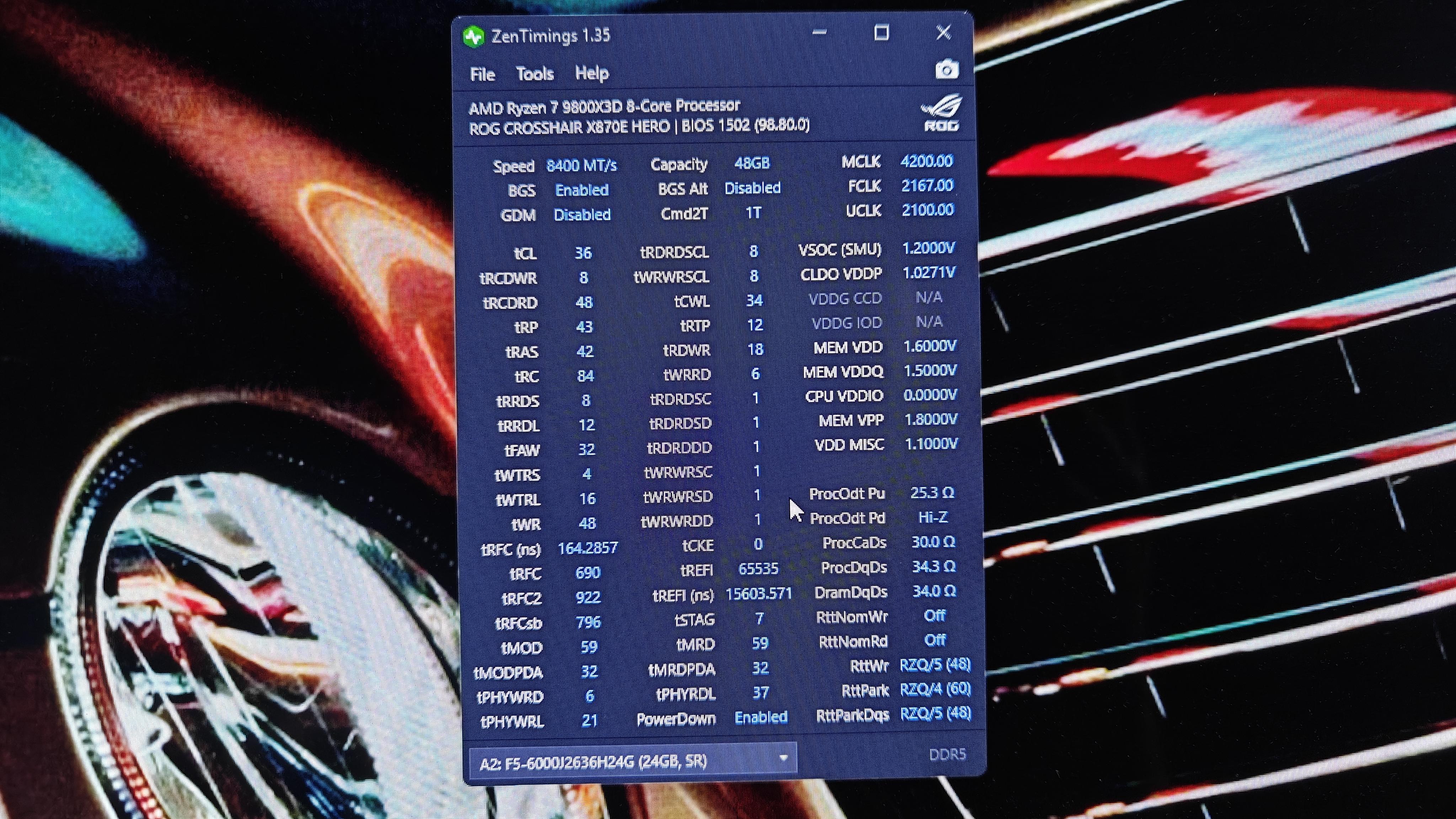
Task: Click the PowerDown Enabled value
Action: pyautogui.click(x=761, y=717)
